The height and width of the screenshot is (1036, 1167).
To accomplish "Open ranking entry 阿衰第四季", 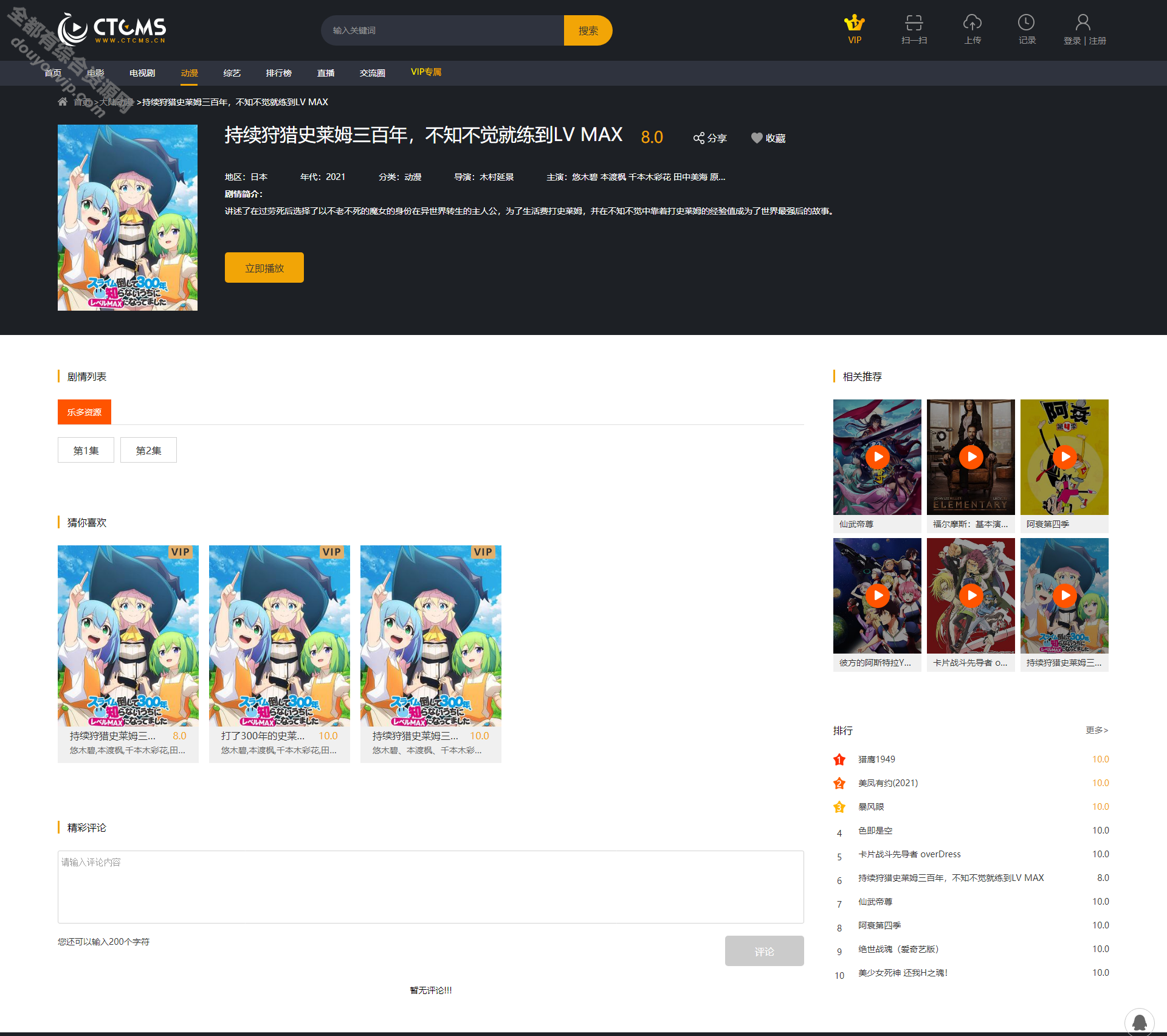I will pos(880,925).
